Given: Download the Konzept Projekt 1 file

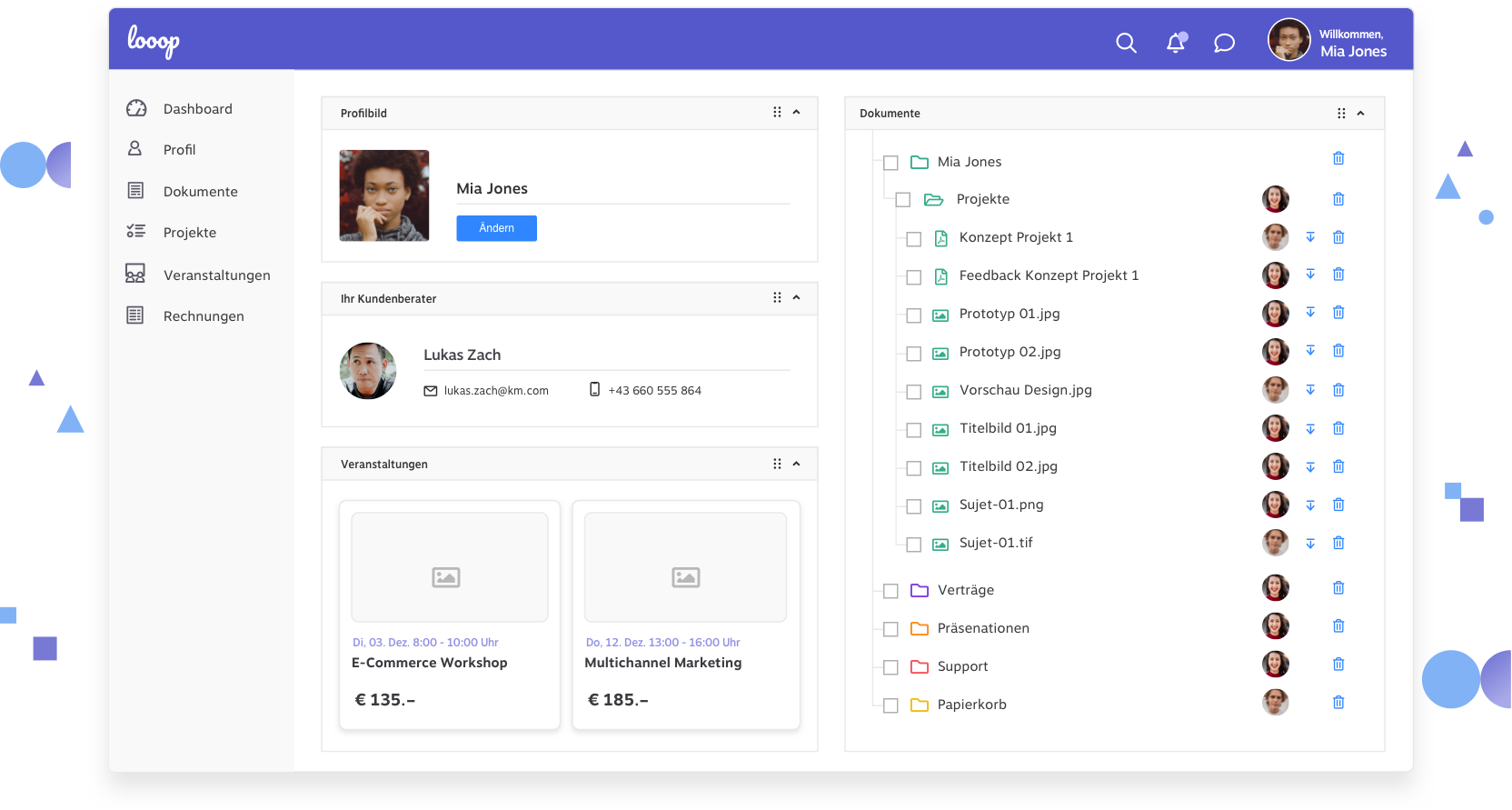Looking at the screenshot, I should point(1310,237).
